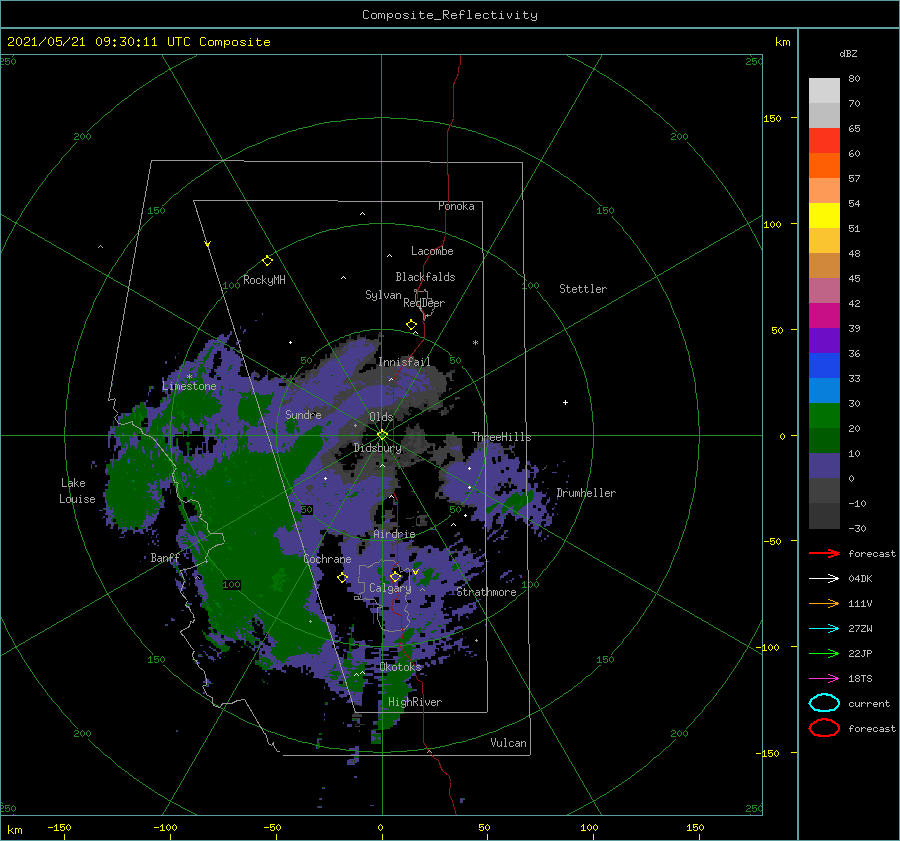The width and height of the screenshot is (900, 841).
Task: Click the 51 dBZ yellow color swatch
Action: coord(824,215)
